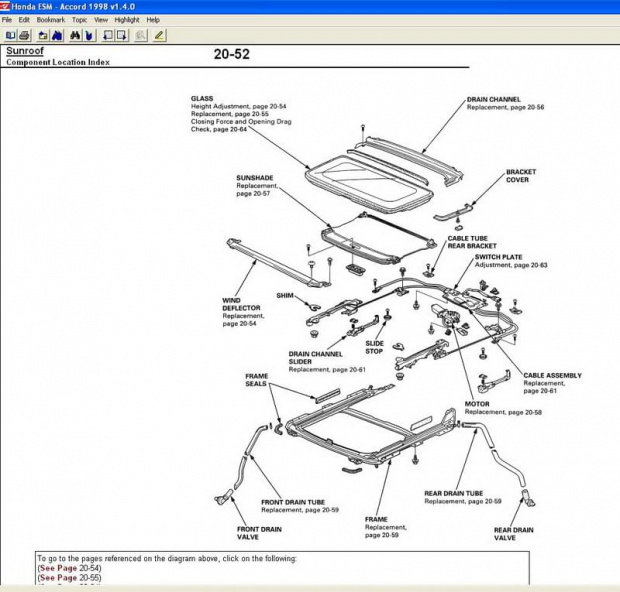The width and height of the screenshot is (620, 592).
Task: Click the FRAME SEALS label
Action: pyautogui.click(x=256, y=380)
